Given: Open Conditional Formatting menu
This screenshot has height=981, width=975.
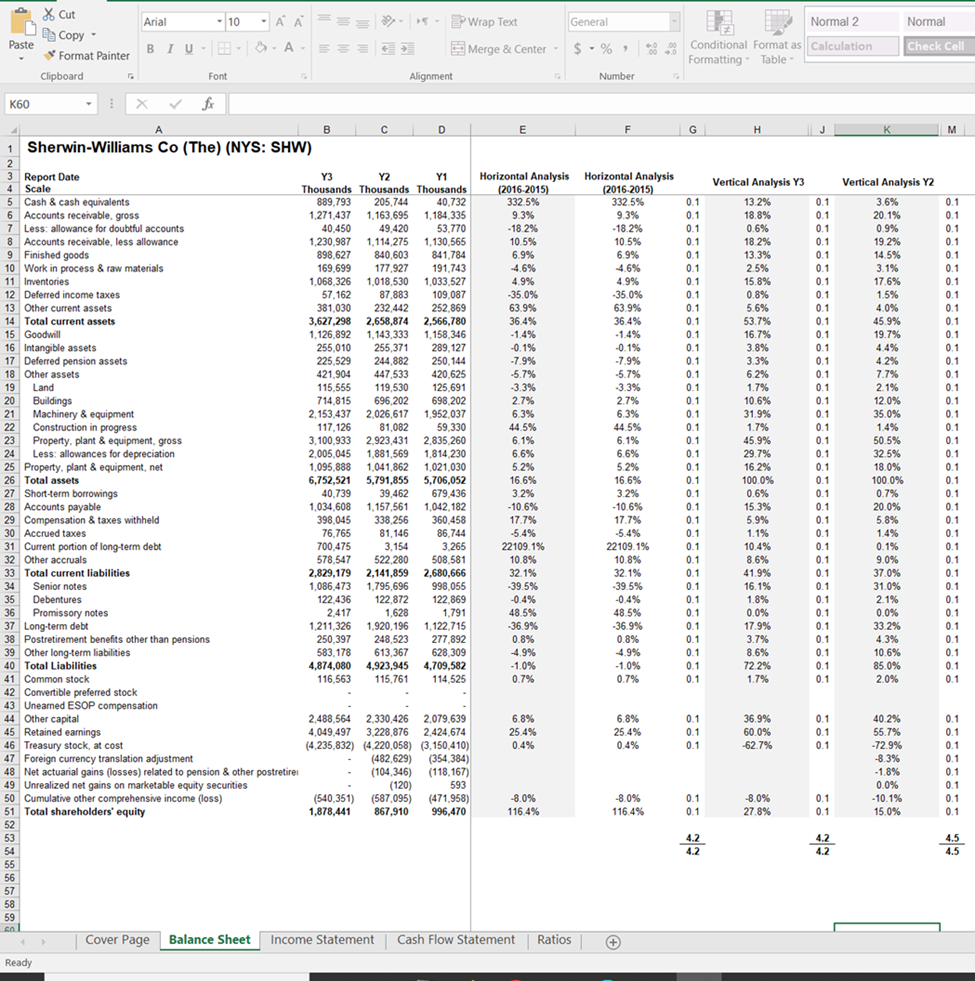Looking at the screenshot, I should click(718, 37).
